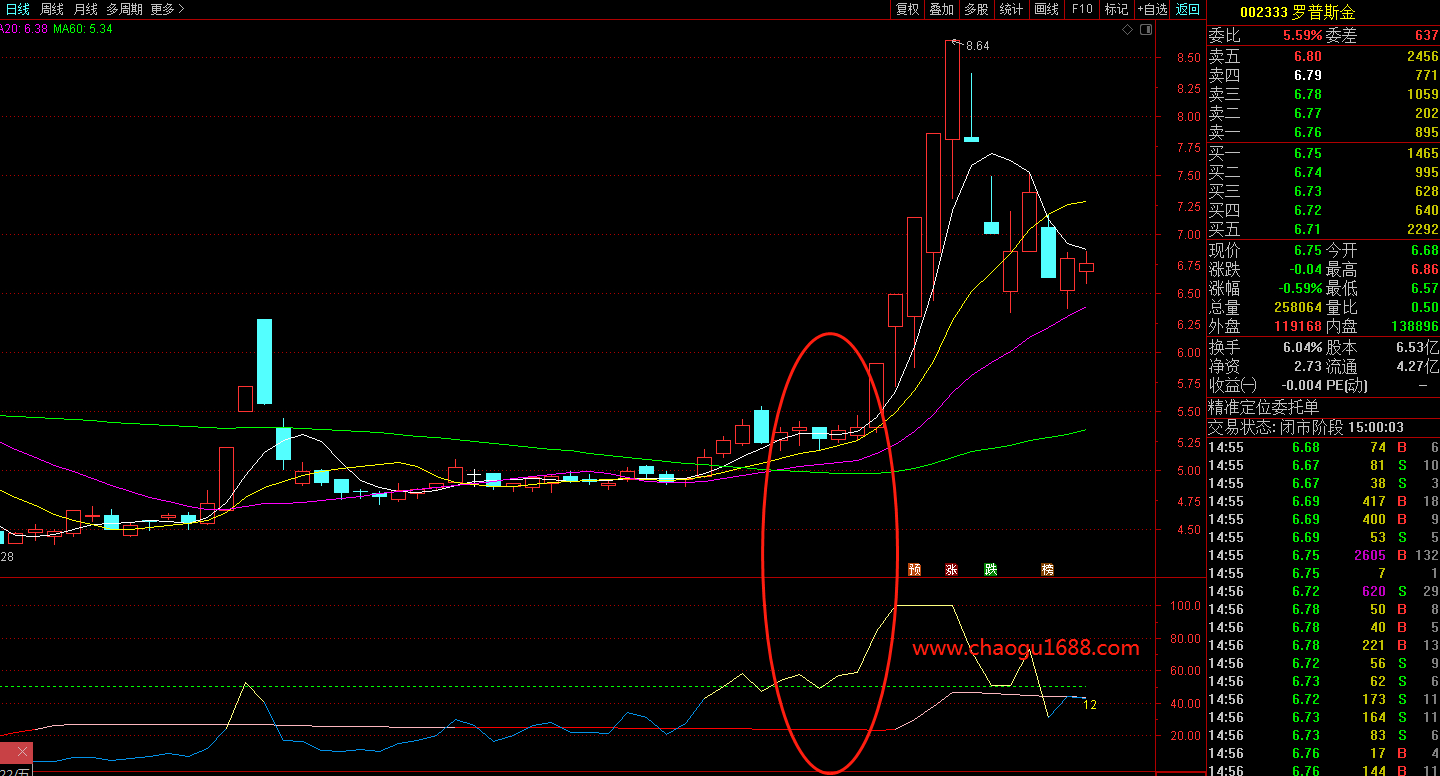
Task: Click the 买三 price 6.73
Action: (1307, 191)
